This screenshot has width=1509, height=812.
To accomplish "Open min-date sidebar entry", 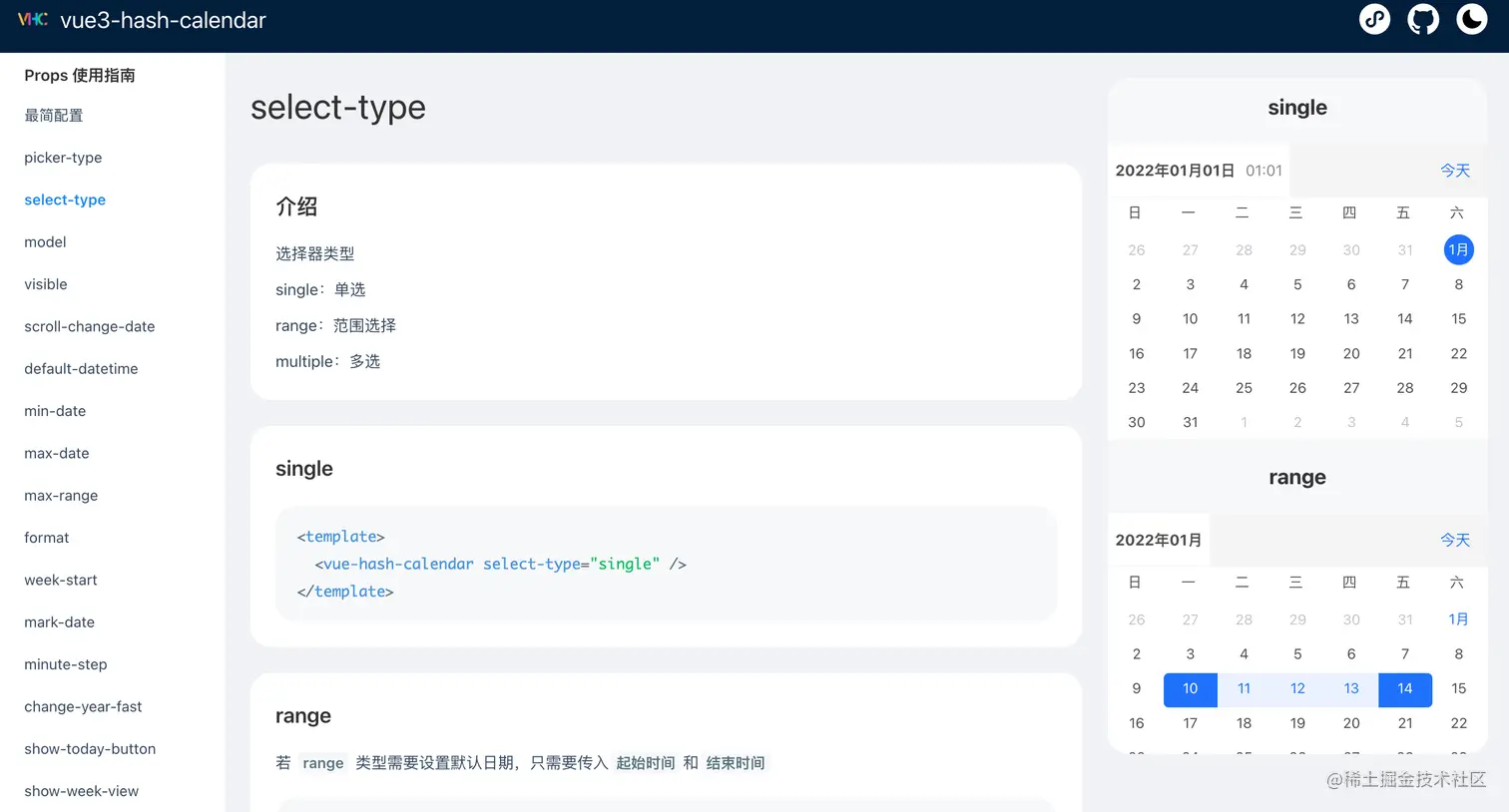I will (55, 411).
